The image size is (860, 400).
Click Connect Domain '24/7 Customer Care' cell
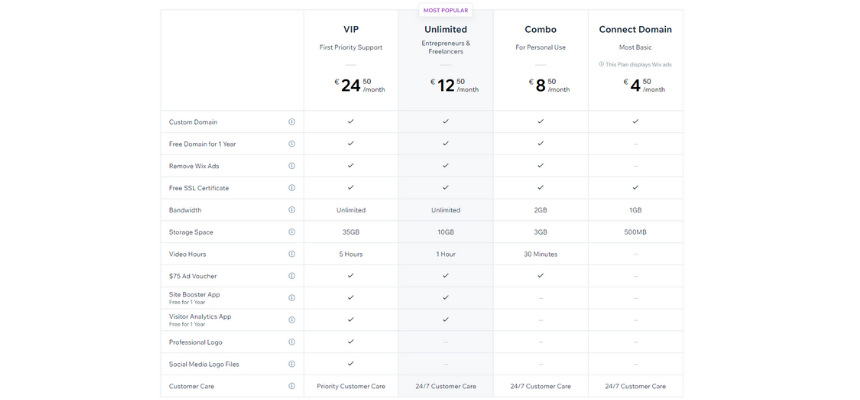pos(636,386)
